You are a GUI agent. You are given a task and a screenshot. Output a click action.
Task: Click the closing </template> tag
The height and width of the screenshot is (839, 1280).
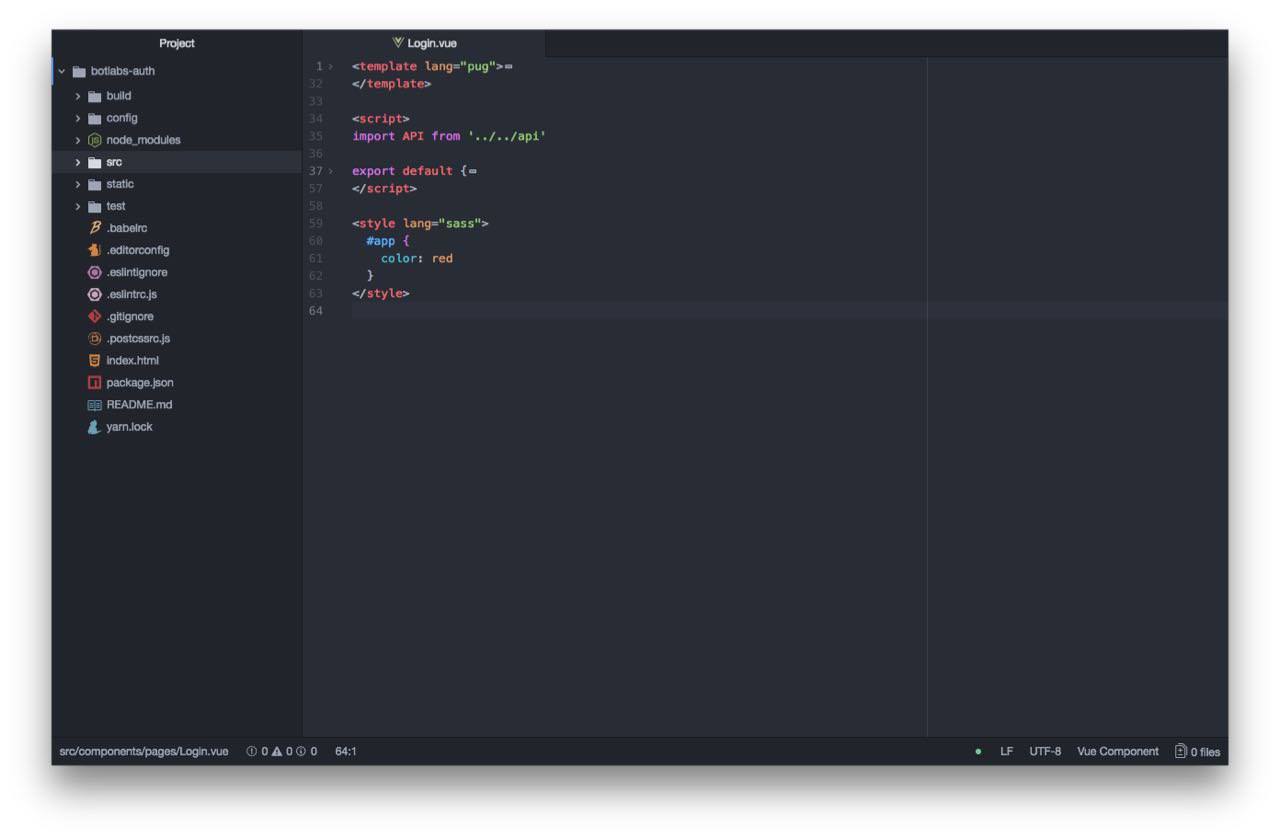coord(392,84)
